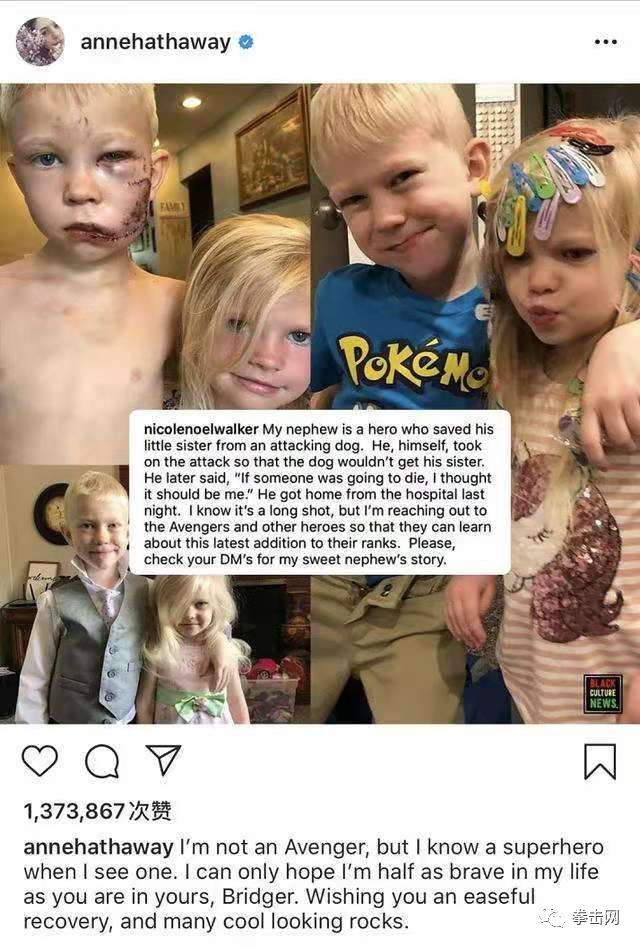View the 1,373,867 likes list

tap(97, 811)
